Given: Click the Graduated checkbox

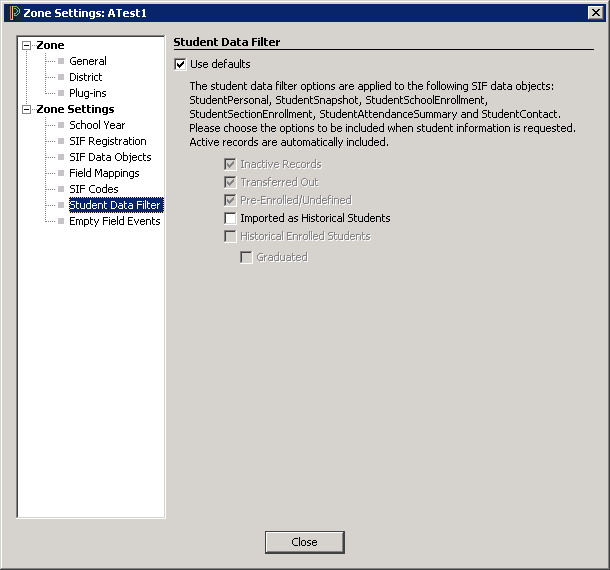Looking at the screenshot, I should [247, 257].
